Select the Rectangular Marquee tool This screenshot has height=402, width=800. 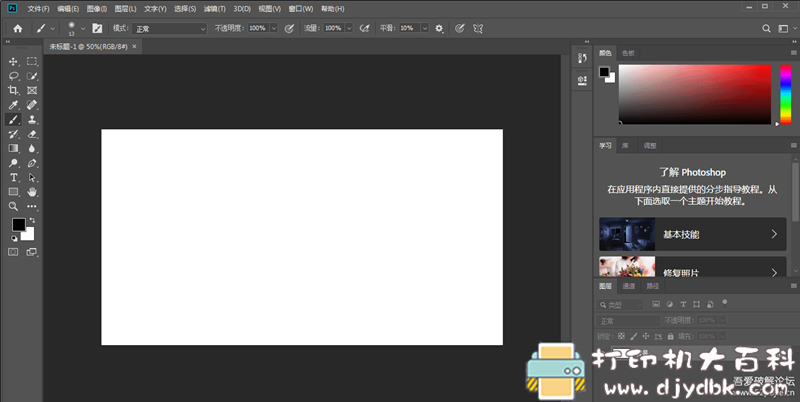tap(32, 61)
